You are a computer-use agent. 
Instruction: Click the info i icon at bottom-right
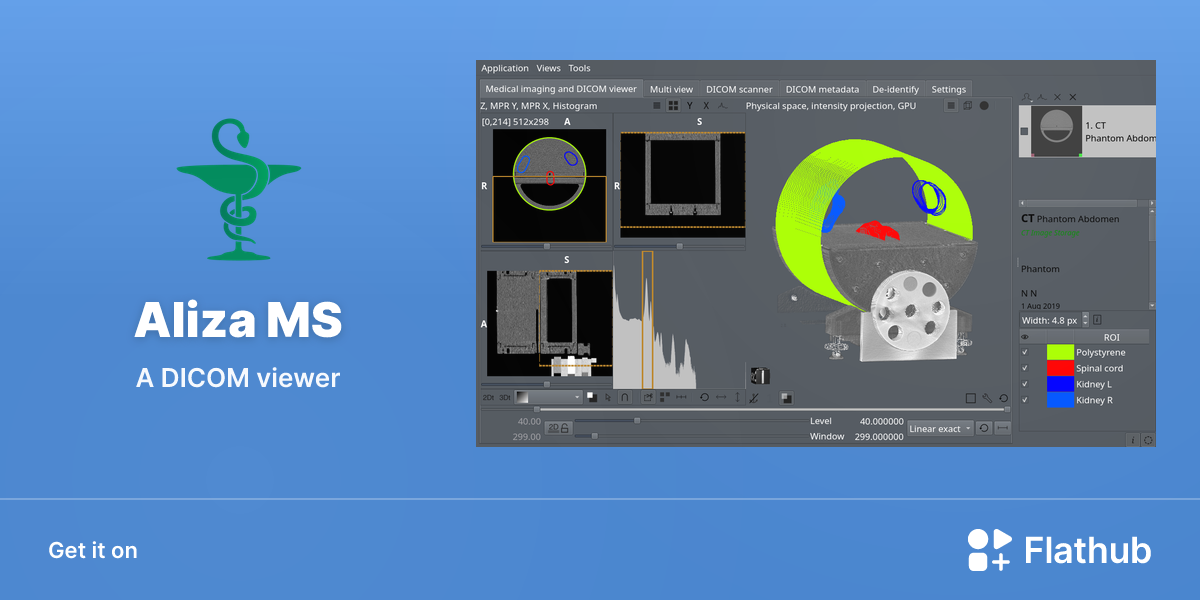(x=1133, y=439)
